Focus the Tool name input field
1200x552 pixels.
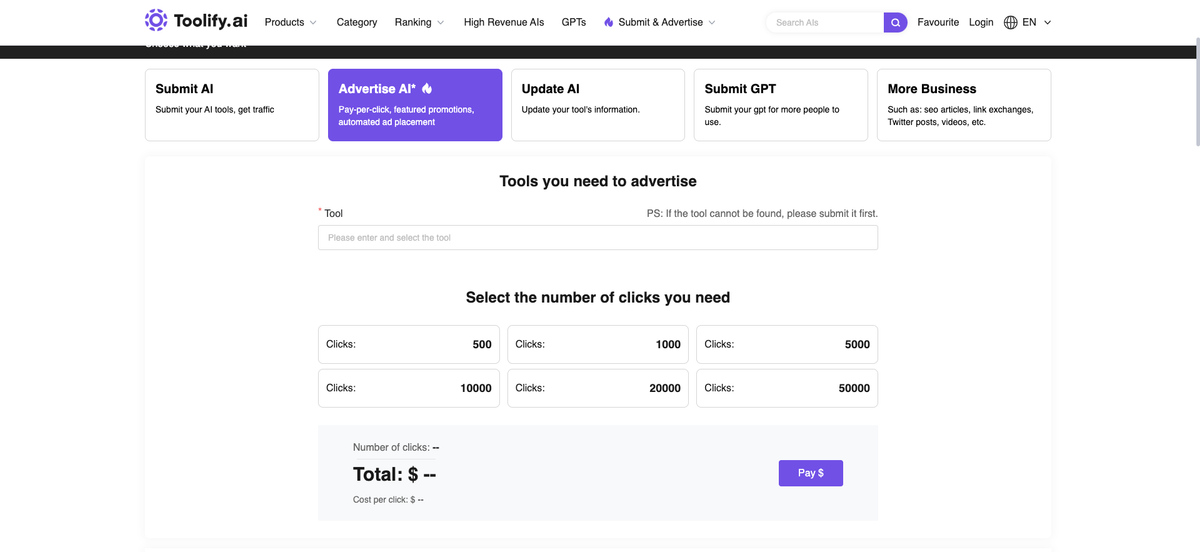598,237
